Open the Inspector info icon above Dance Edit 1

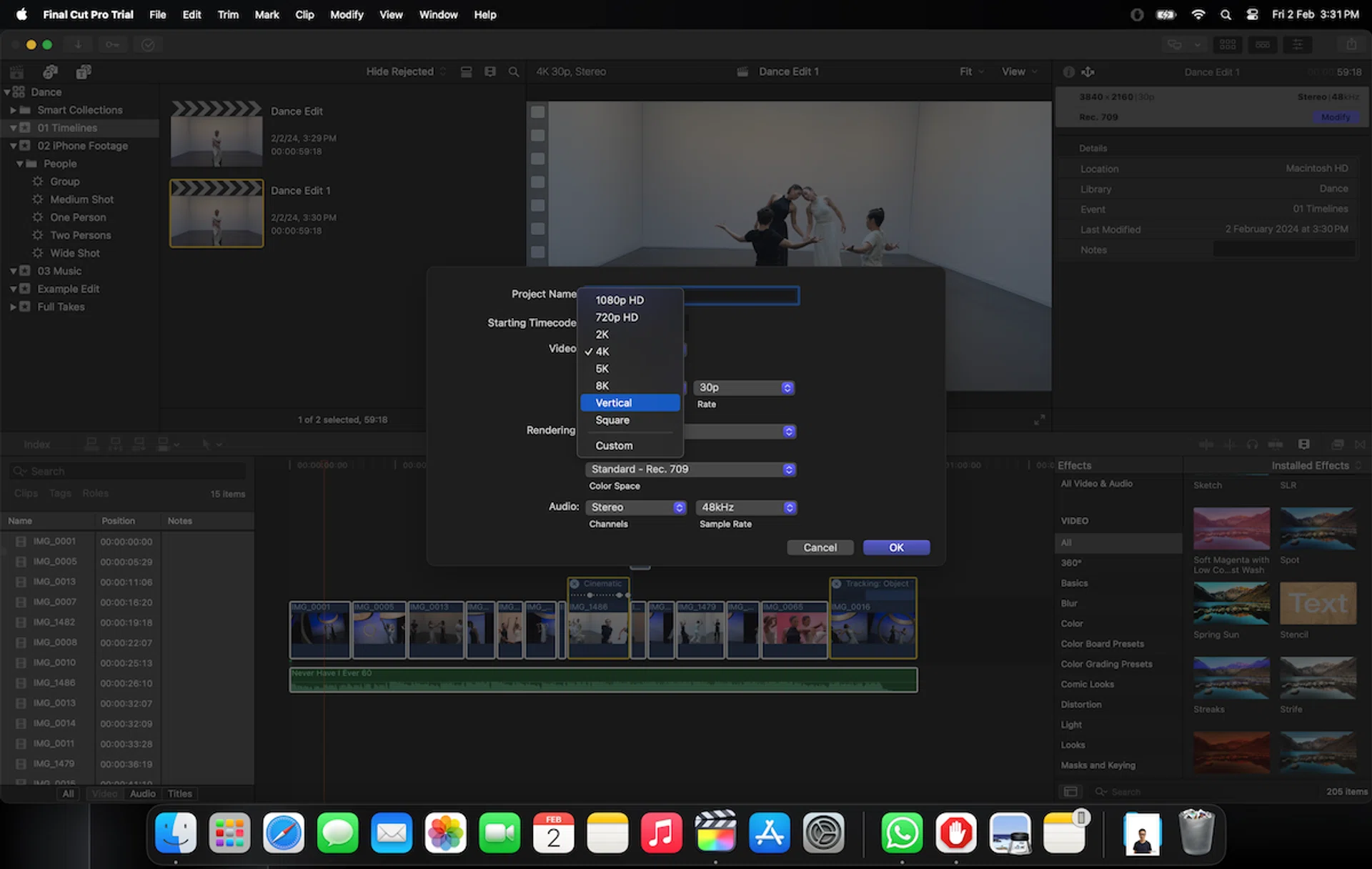coord(1069,71)
